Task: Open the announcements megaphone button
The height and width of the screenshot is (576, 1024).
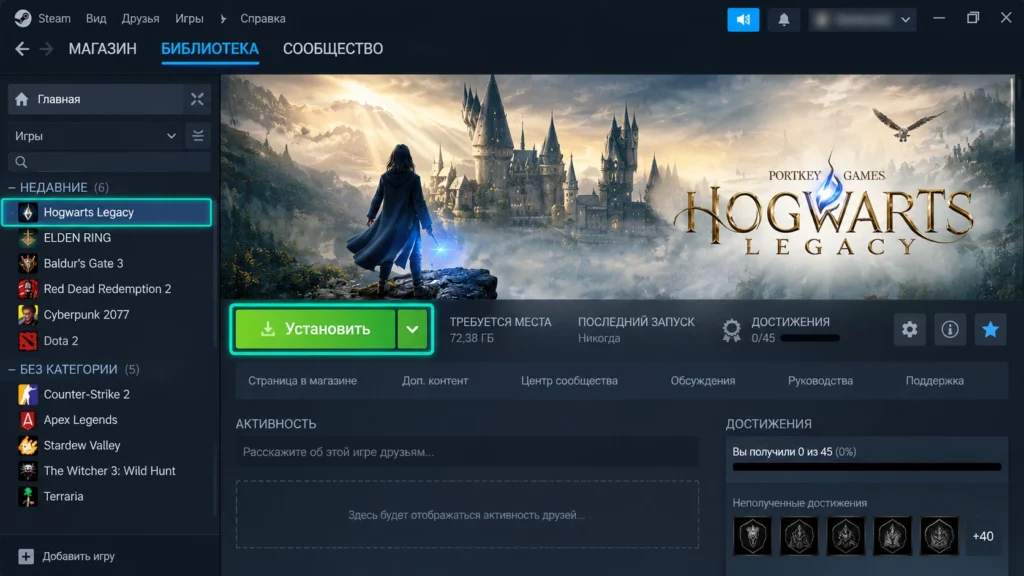Action: click(x=743, y=20)
